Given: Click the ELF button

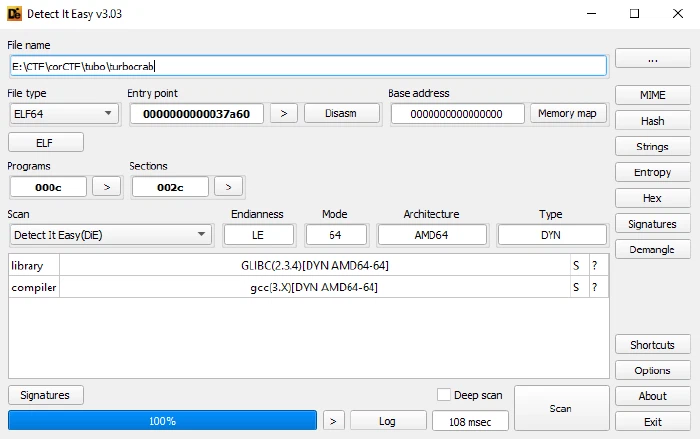Looking at the screenshot, I should point(46,142).
